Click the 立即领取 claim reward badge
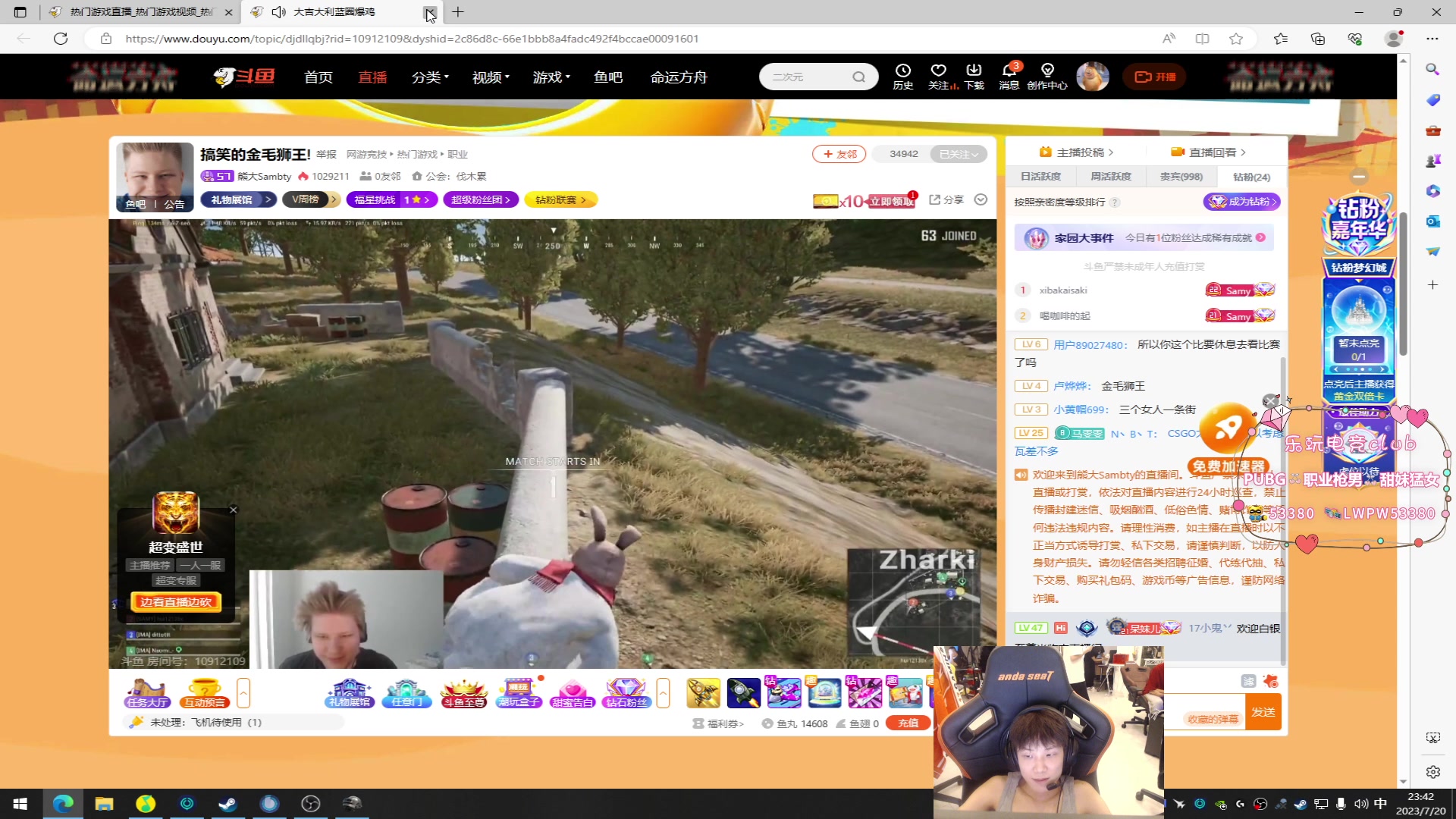Screen dimensions: 1456x819 click(892, 201)
